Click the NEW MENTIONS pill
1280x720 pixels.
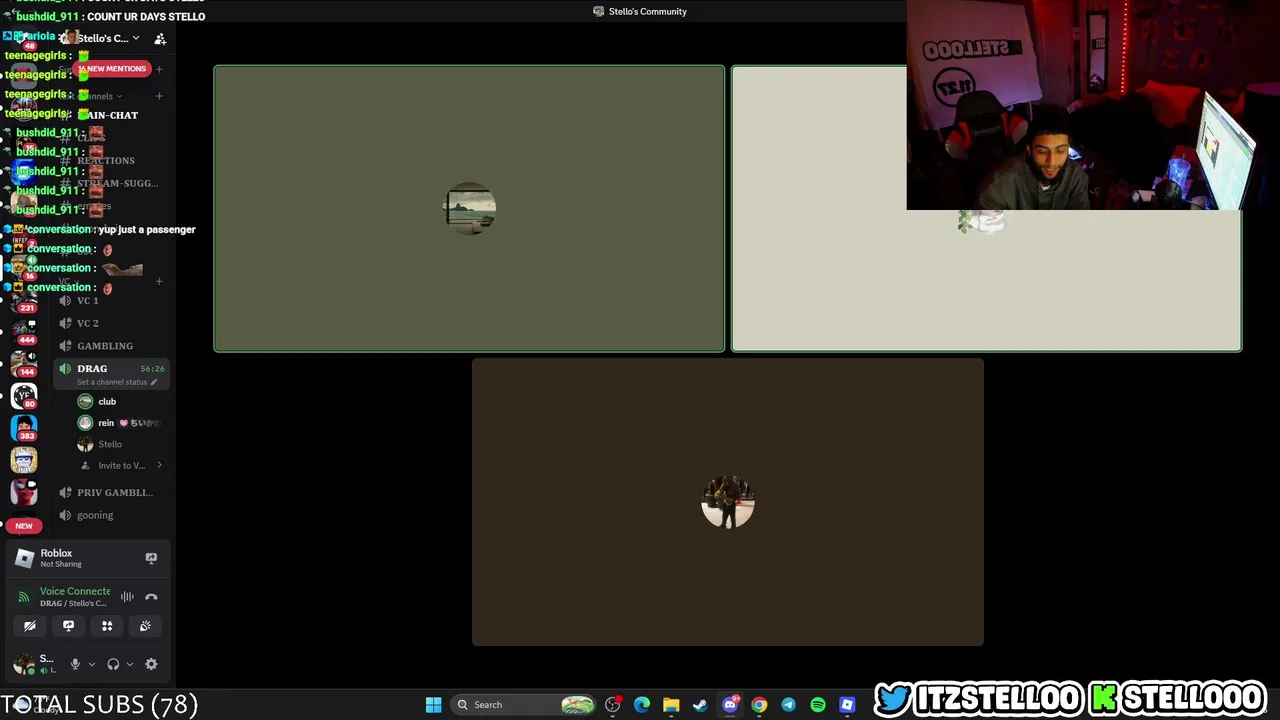pos(113,68)
